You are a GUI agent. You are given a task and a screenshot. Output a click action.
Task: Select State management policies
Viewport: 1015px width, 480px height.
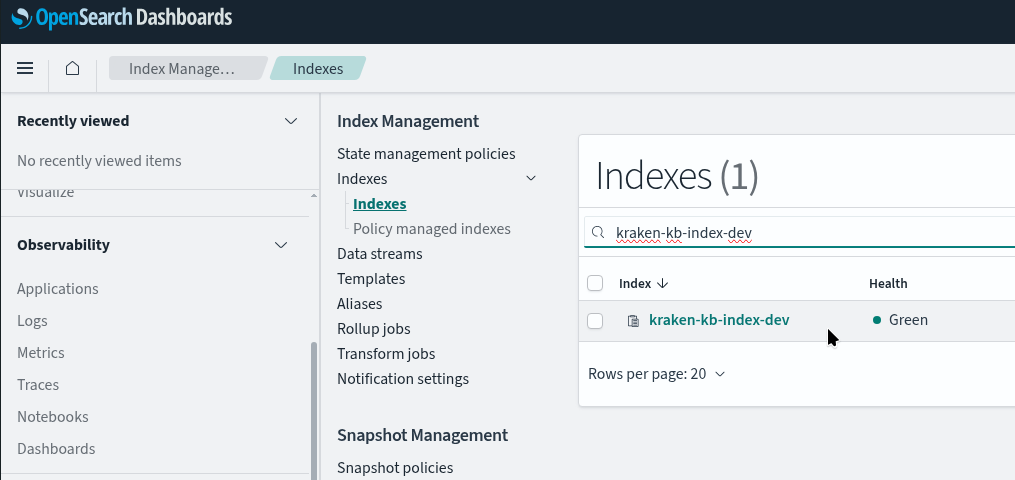coord(426,154)
